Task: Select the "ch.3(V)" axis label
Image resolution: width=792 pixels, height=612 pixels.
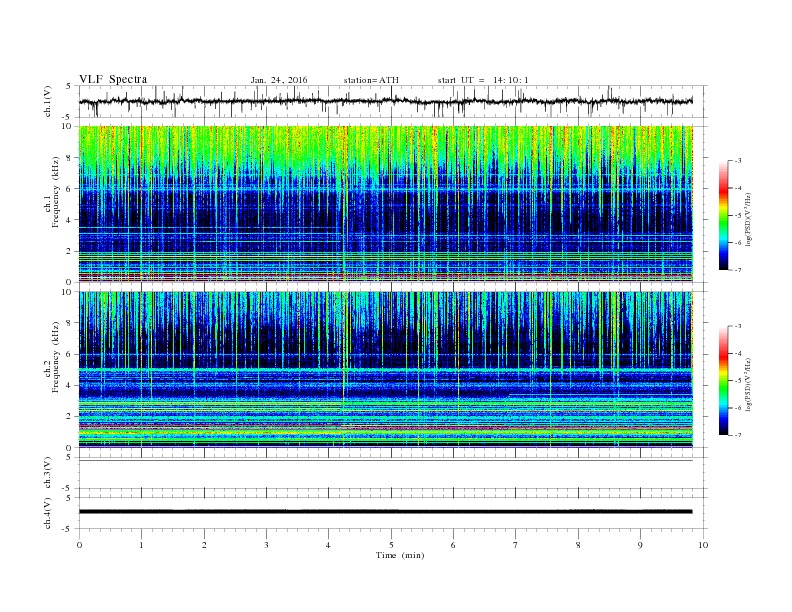Action: pos(48,473)
